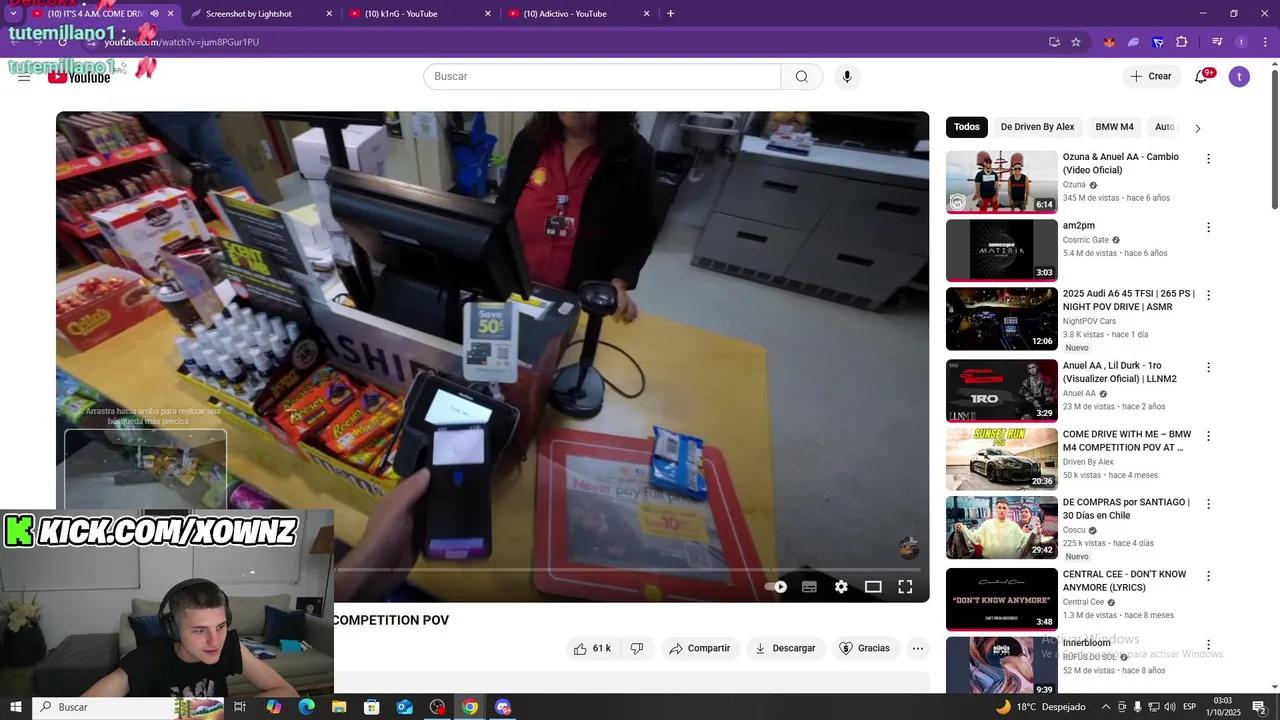Toggle autoplay switch in the player

pyautogui.click(x=776, y=587)
